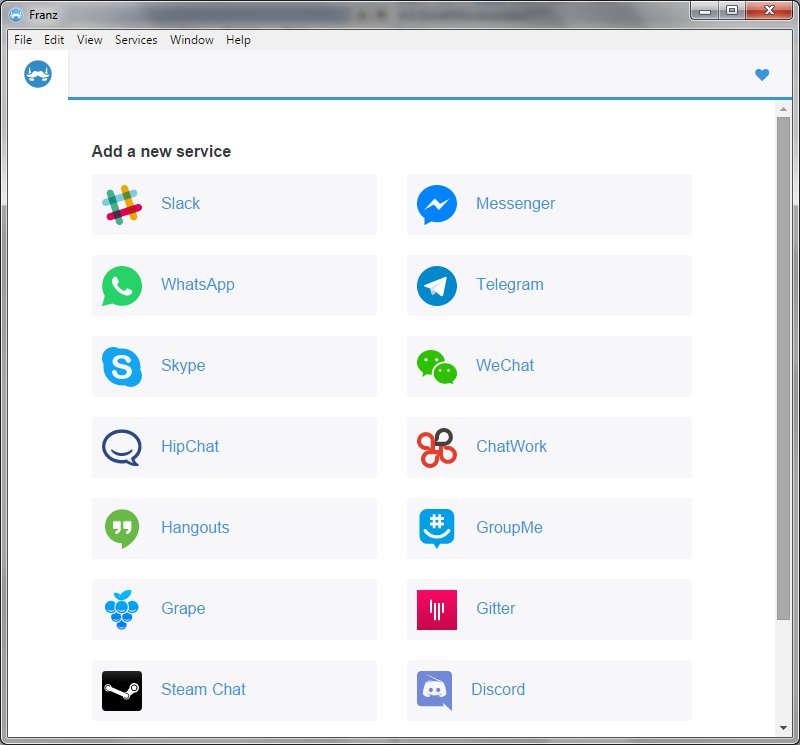Choose ChatWork from the service list
The height and width of the screenshot is (745, 800).
[549, 448]
